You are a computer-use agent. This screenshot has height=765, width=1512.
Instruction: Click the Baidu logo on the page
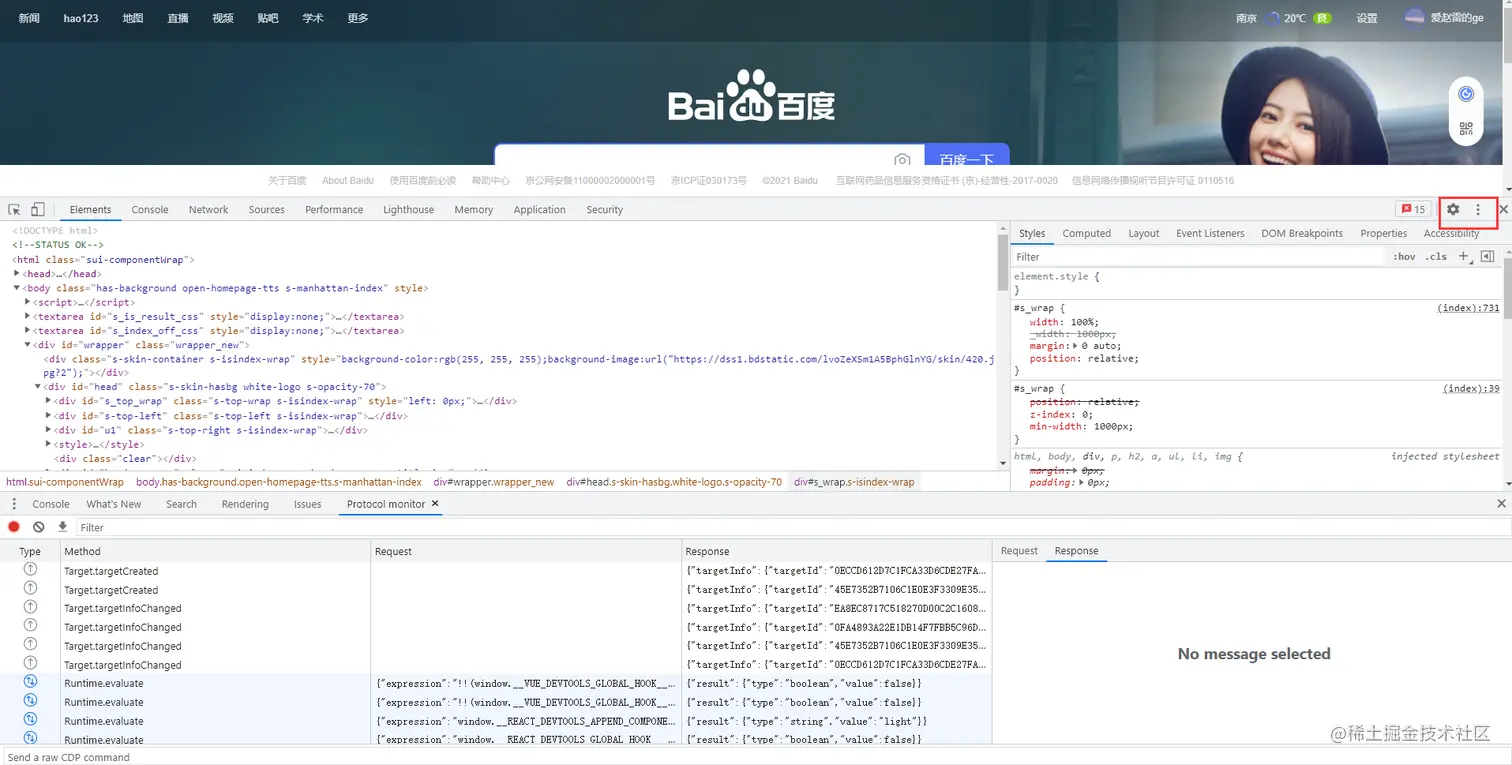pos(751,98)
